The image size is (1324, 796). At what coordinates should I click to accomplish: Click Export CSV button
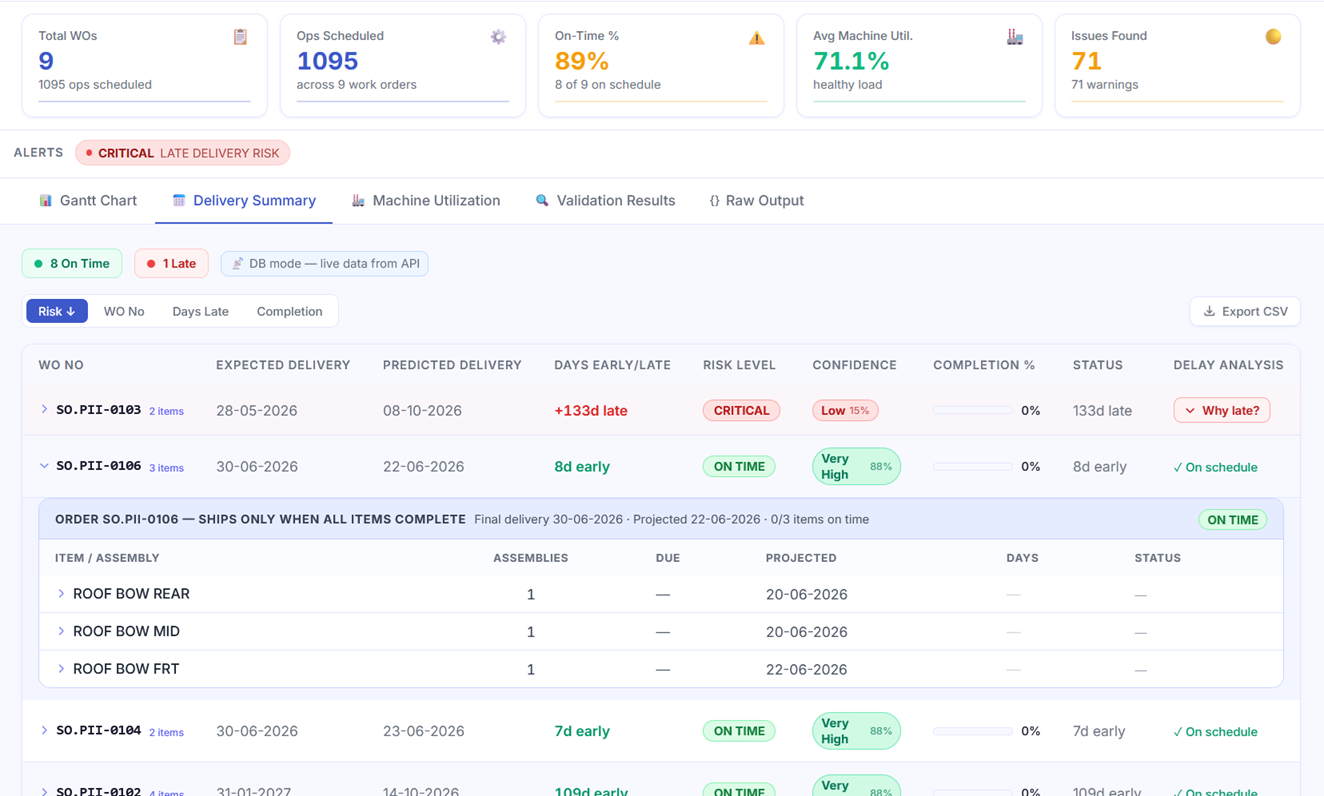tap(1245, 311)
